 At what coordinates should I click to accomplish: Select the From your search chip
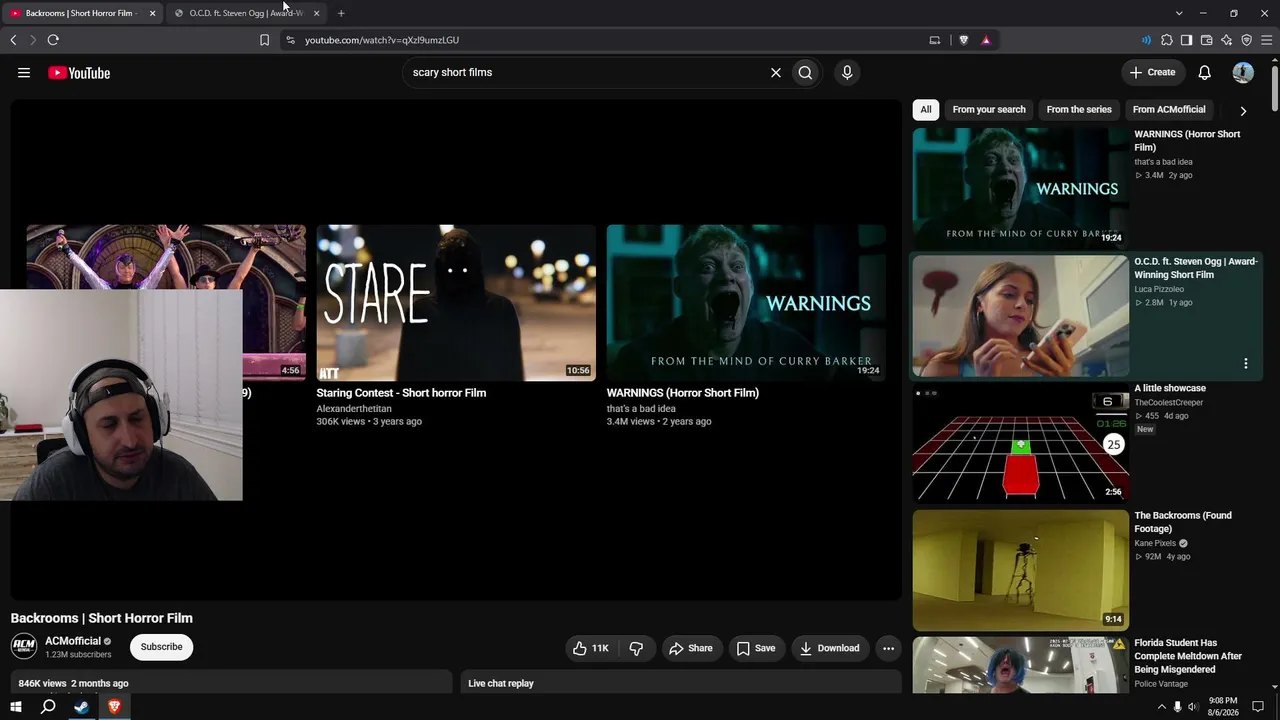tap(989, 110)
